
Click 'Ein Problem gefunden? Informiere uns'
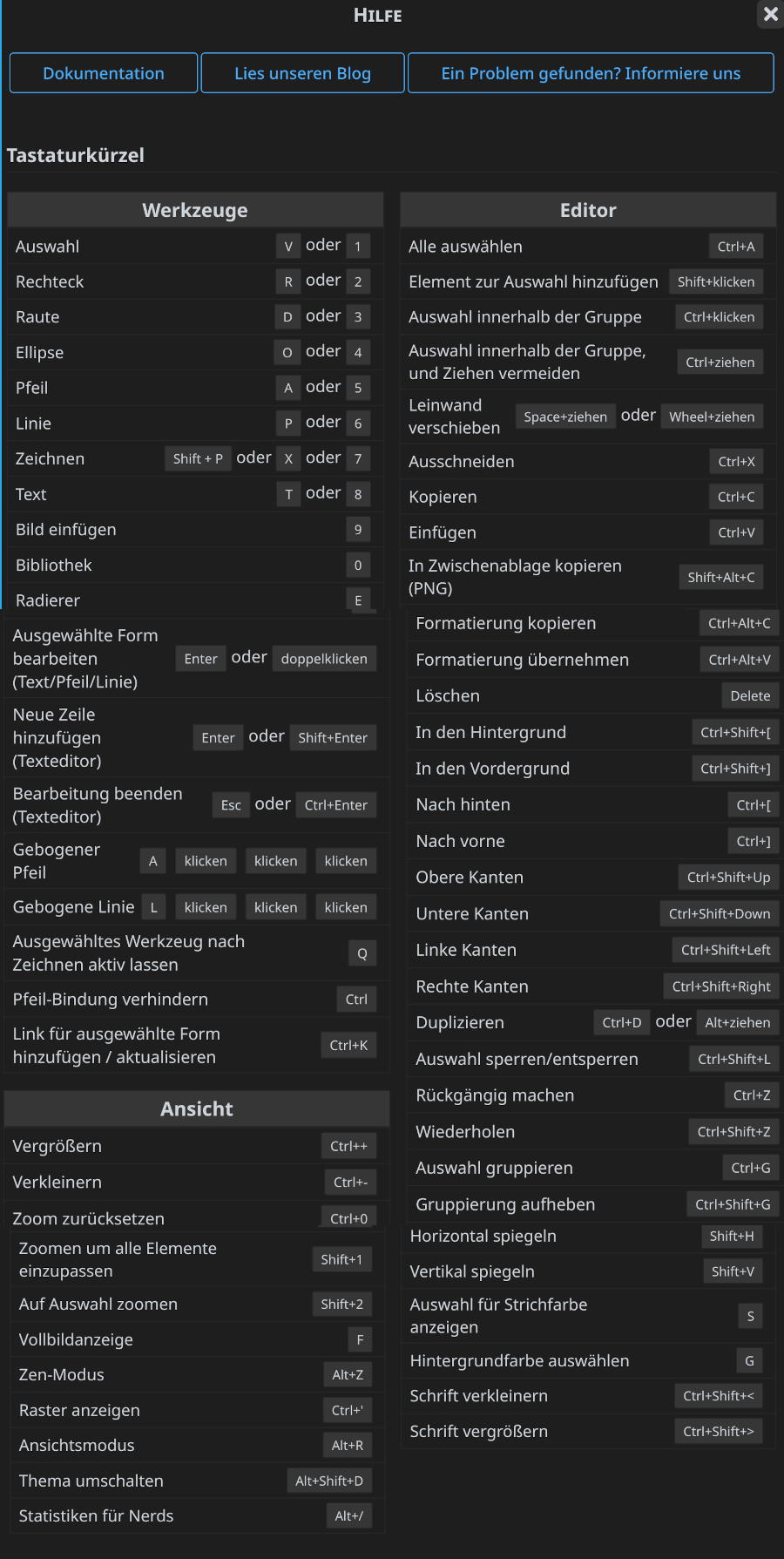(x=591, y=73)
